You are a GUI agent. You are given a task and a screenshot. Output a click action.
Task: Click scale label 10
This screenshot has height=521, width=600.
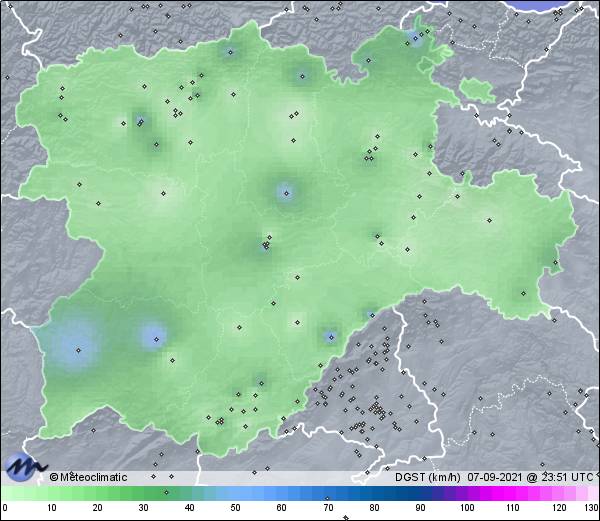[52, 508]
